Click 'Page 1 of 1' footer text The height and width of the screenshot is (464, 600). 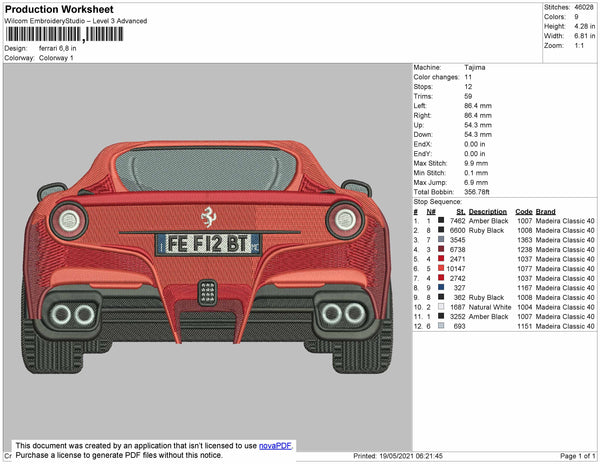point(577,456)
